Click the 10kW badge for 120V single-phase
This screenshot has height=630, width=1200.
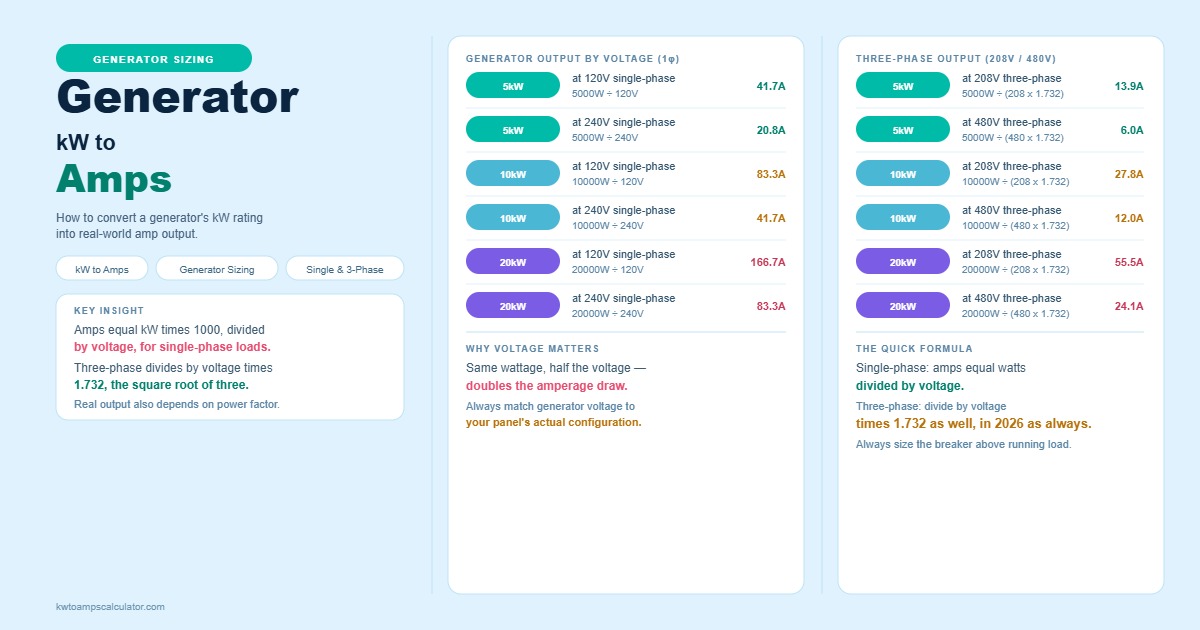pyautogui.click(x=513, y=174)
